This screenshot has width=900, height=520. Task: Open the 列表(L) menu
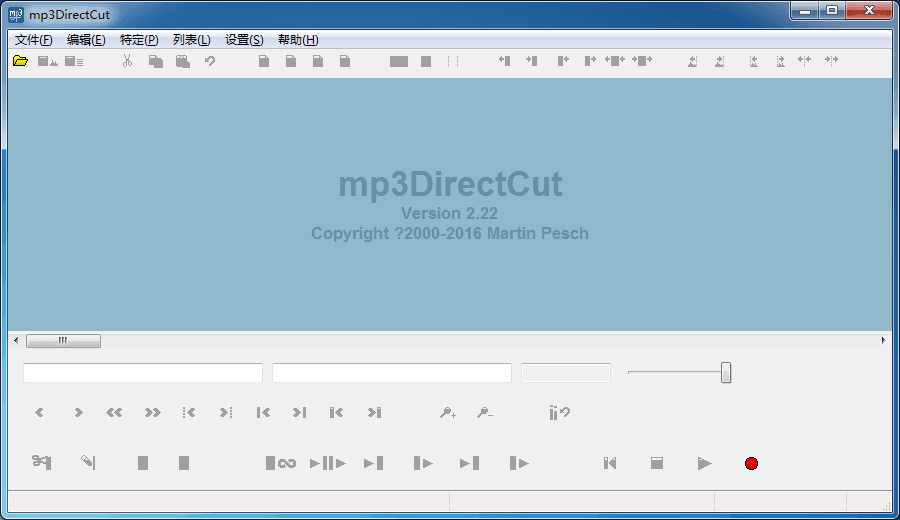[192, 40]
